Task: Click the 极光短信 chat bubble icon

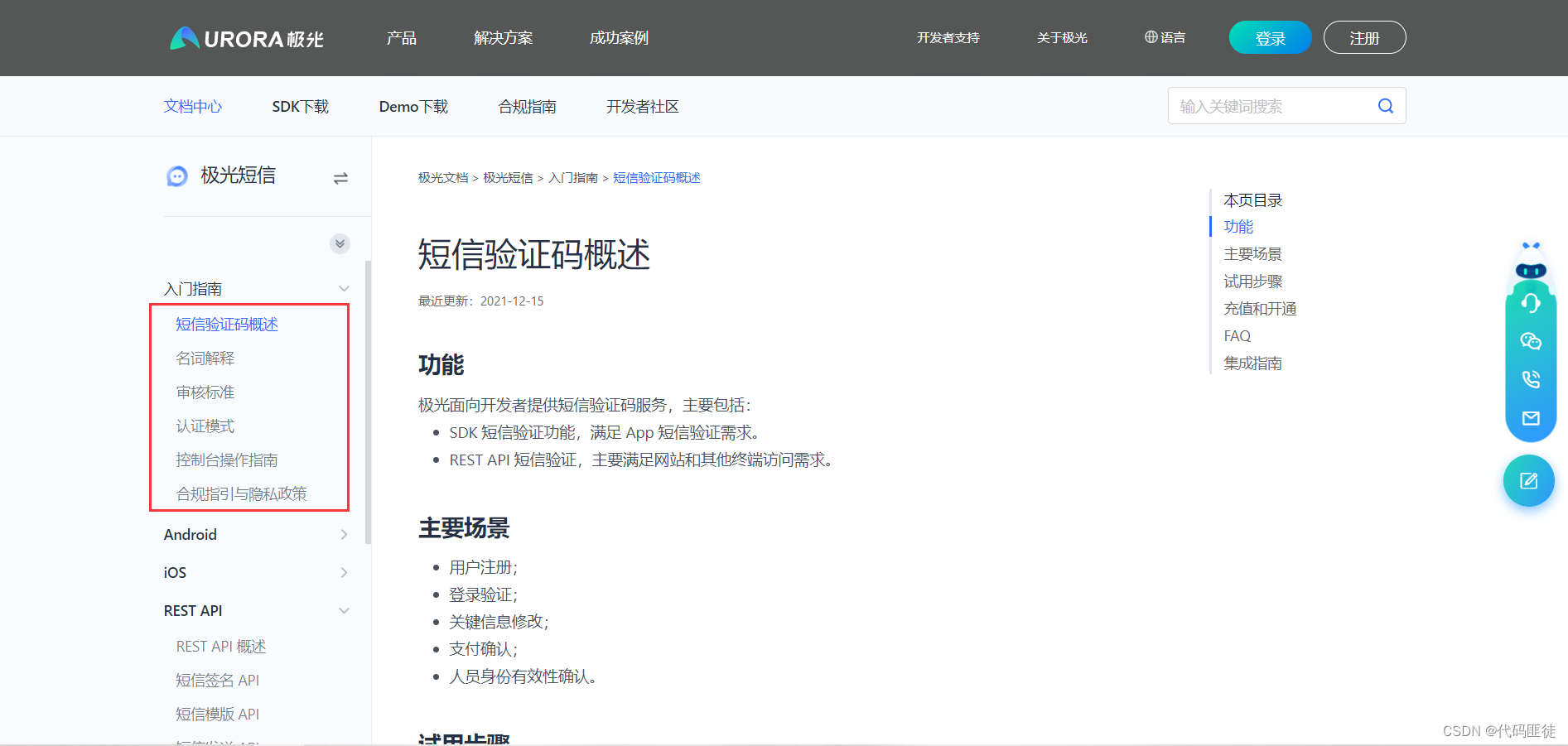Action: [177, 176]
